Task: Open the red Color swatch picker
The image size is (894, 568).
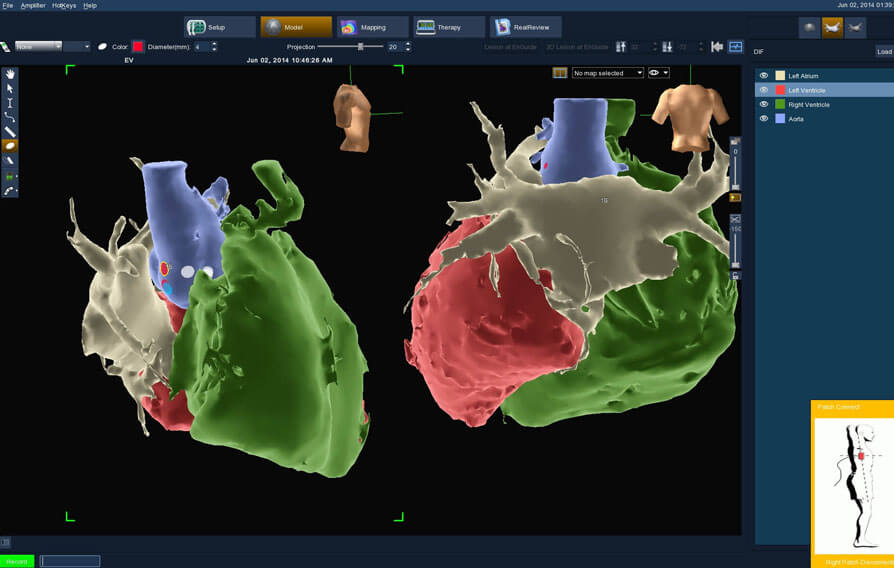Action: (138, 46)
